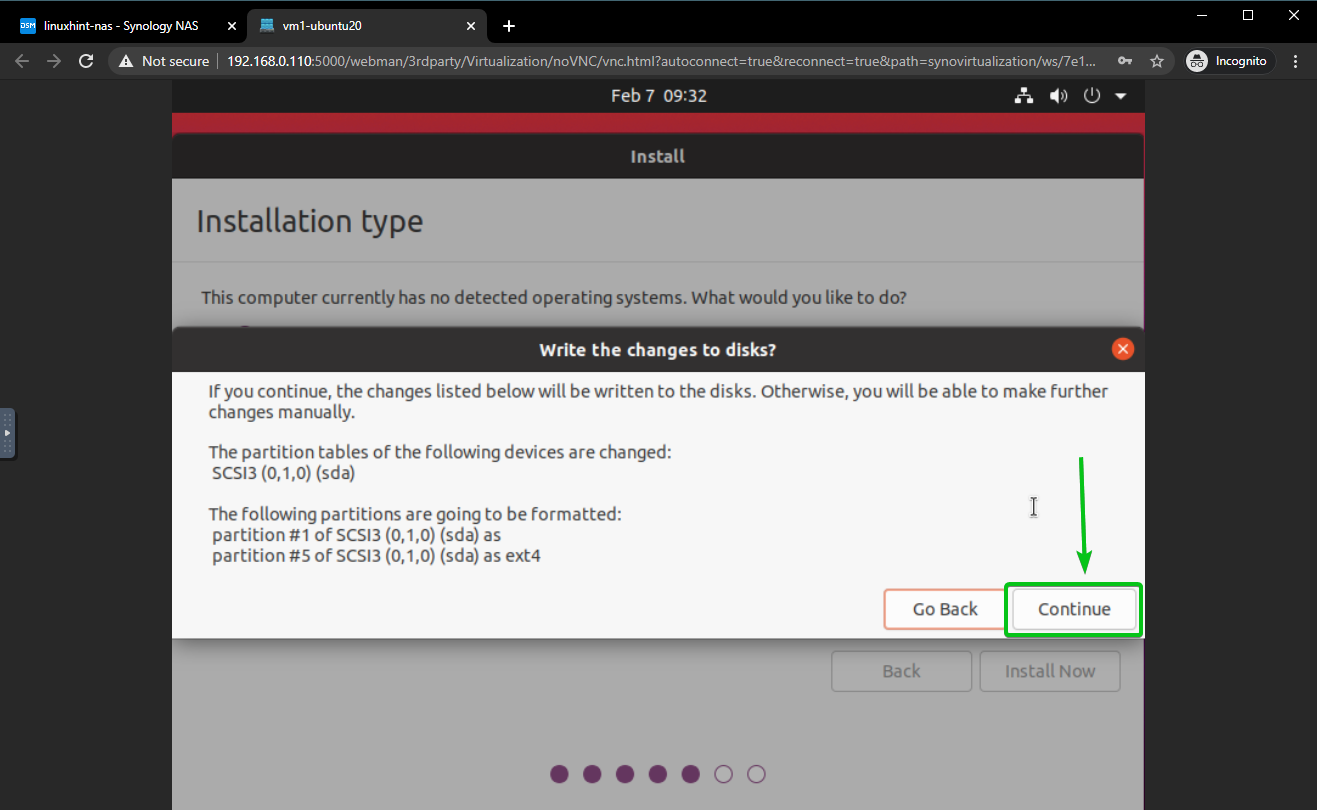This screenshot has width=1317, height=810.
Task: Open the network icon in Ubuntu's top bar
Action: [x=1023, y=96]
